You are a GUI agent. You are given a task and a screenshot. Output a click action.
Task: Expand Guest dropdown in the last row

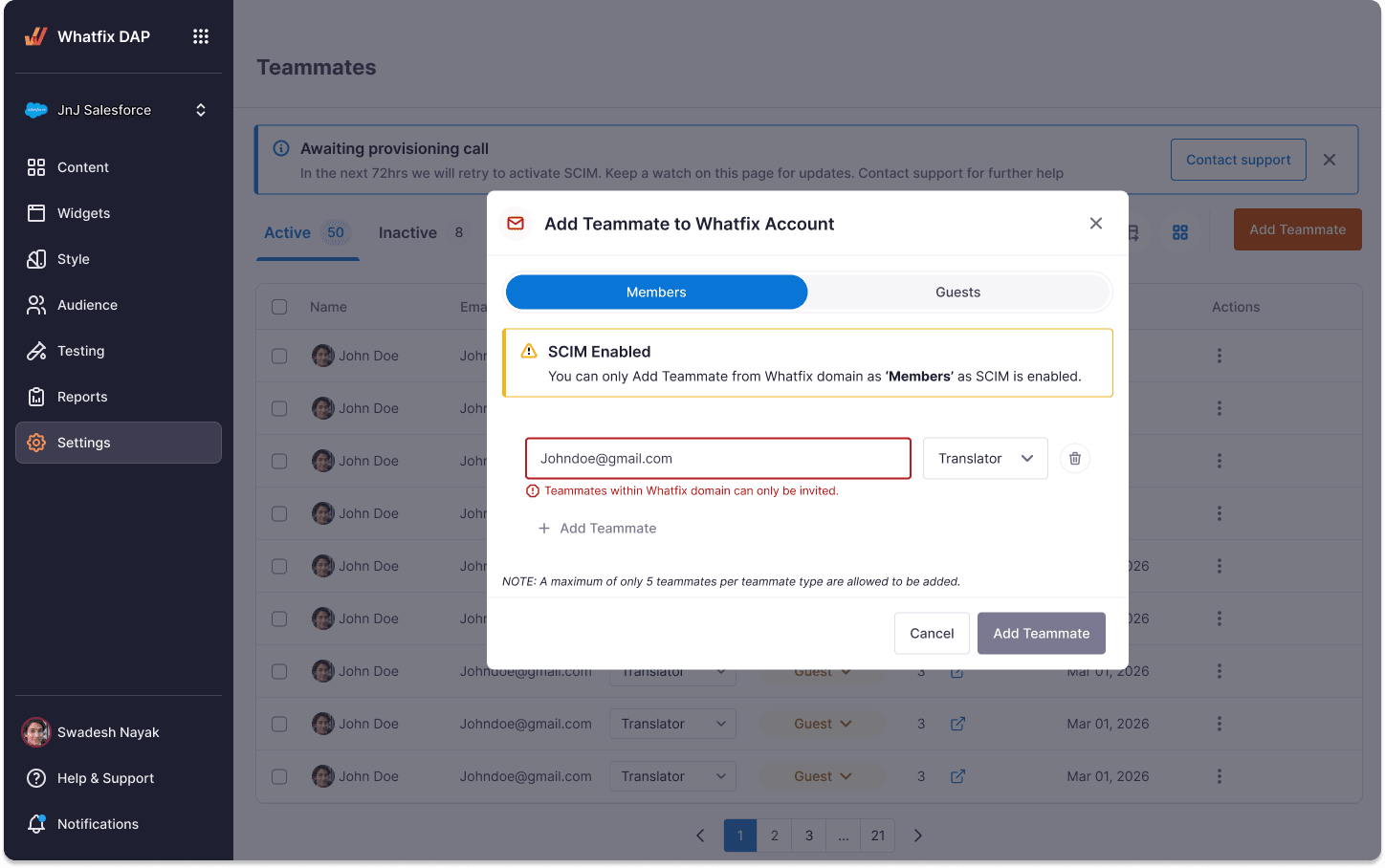(823, 776)
